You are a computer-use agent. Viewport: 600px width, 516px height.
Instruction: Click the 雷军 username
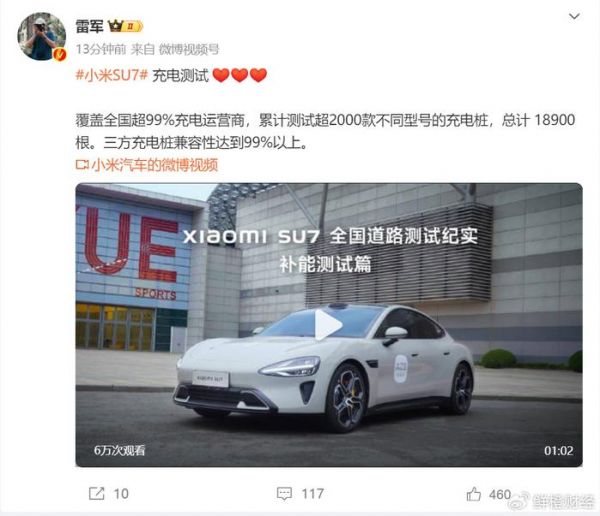(x=89, y=26)
